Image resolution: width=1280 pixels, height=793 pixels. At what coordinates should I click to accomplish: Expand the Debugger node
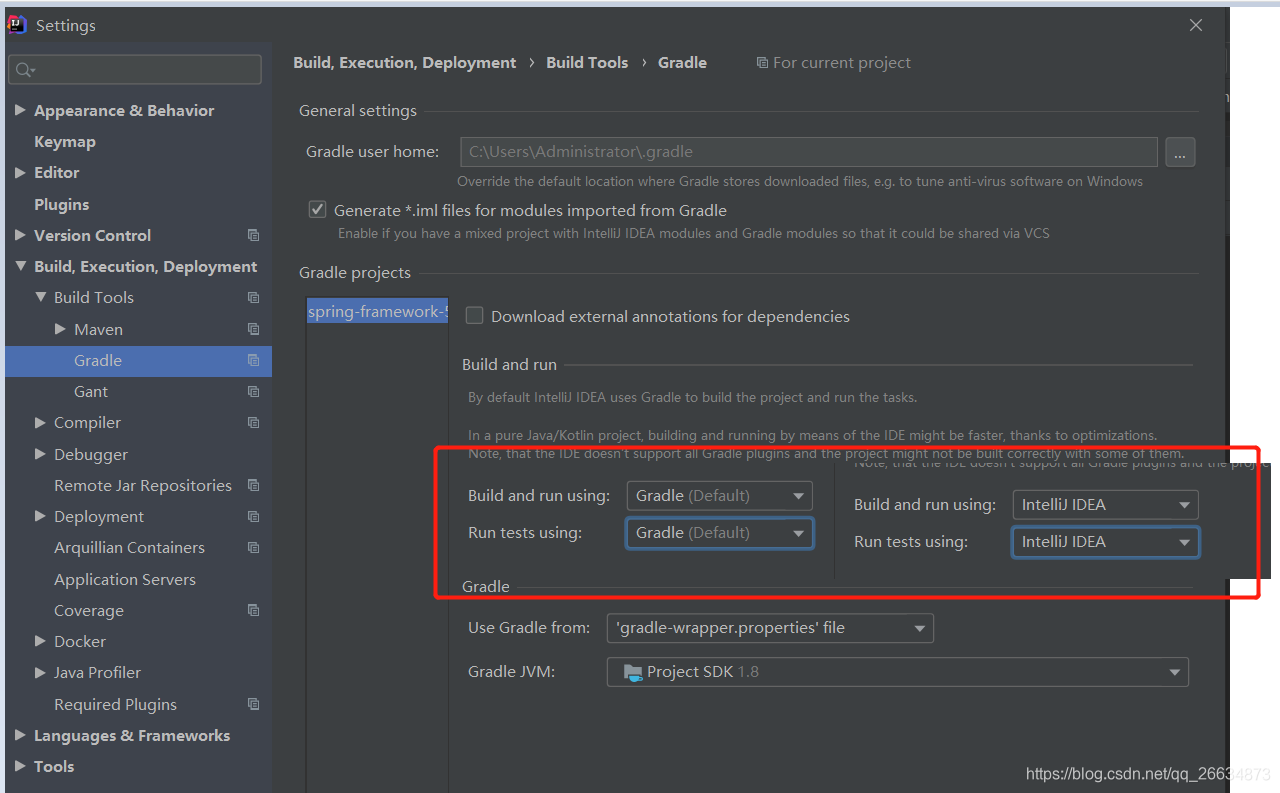(x=40, y=454)
